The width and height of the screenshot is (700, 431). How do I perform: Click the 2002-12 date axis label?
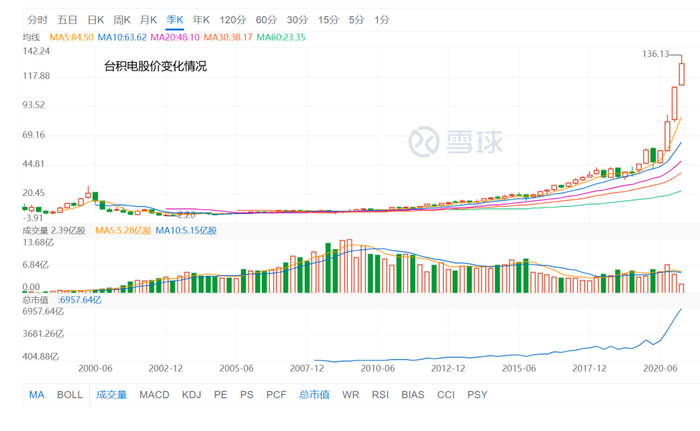click(166, 368)
